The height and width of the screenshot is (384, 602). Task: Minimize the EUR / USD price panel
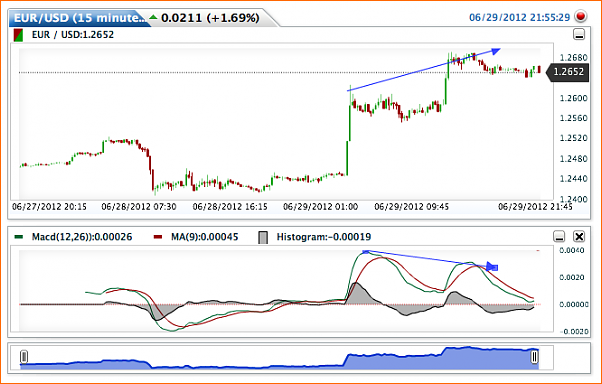[579, 34]
